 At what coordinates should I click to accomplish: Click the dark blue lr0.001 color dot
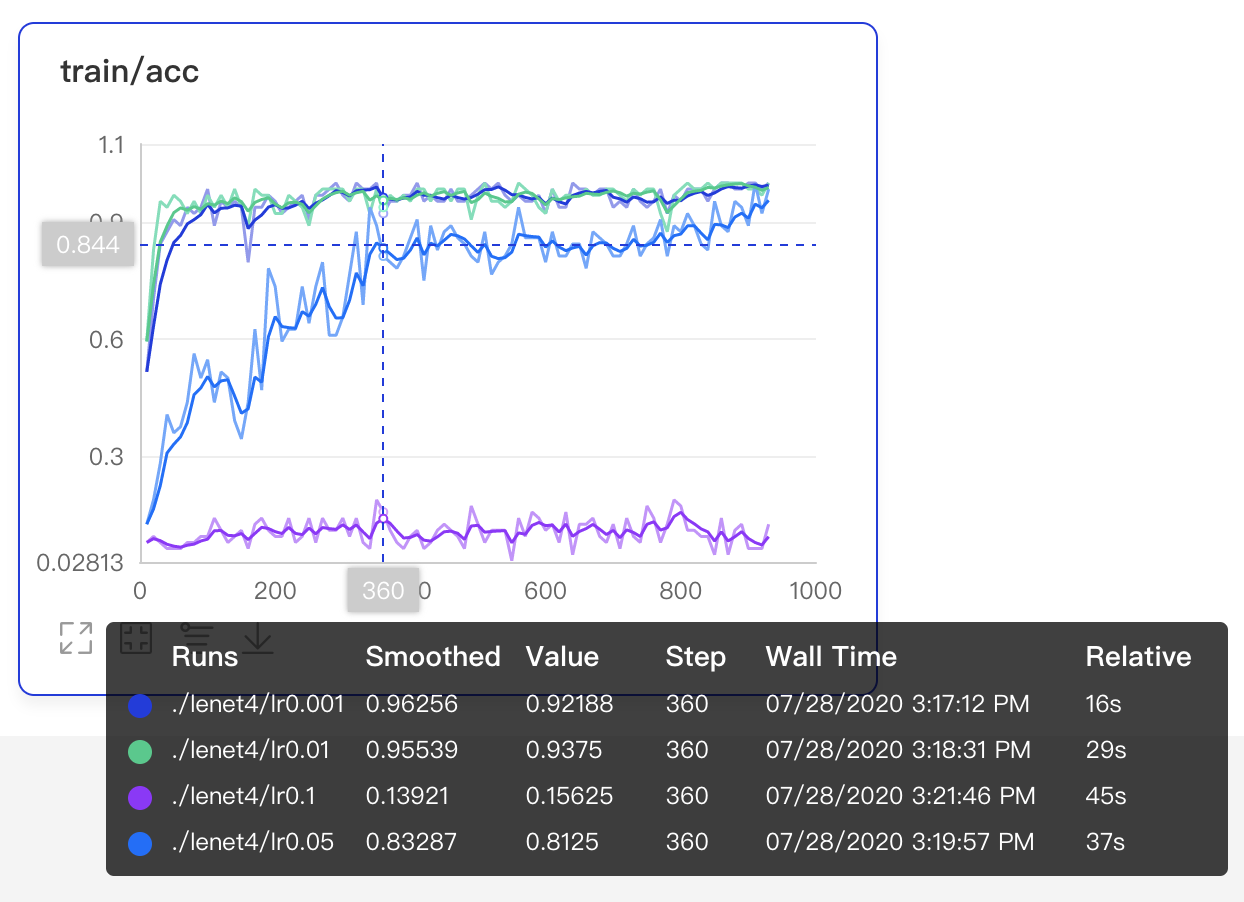pyautogui.click(x=141, y=705)
